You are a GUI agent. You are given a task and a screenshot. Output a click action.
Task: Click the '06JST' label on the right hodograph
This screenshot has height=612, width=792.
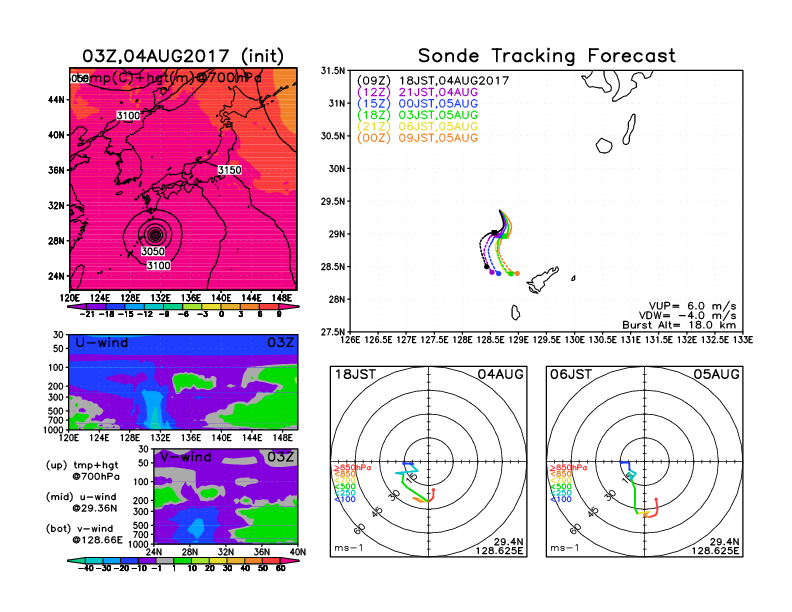[x=571, y=375]
